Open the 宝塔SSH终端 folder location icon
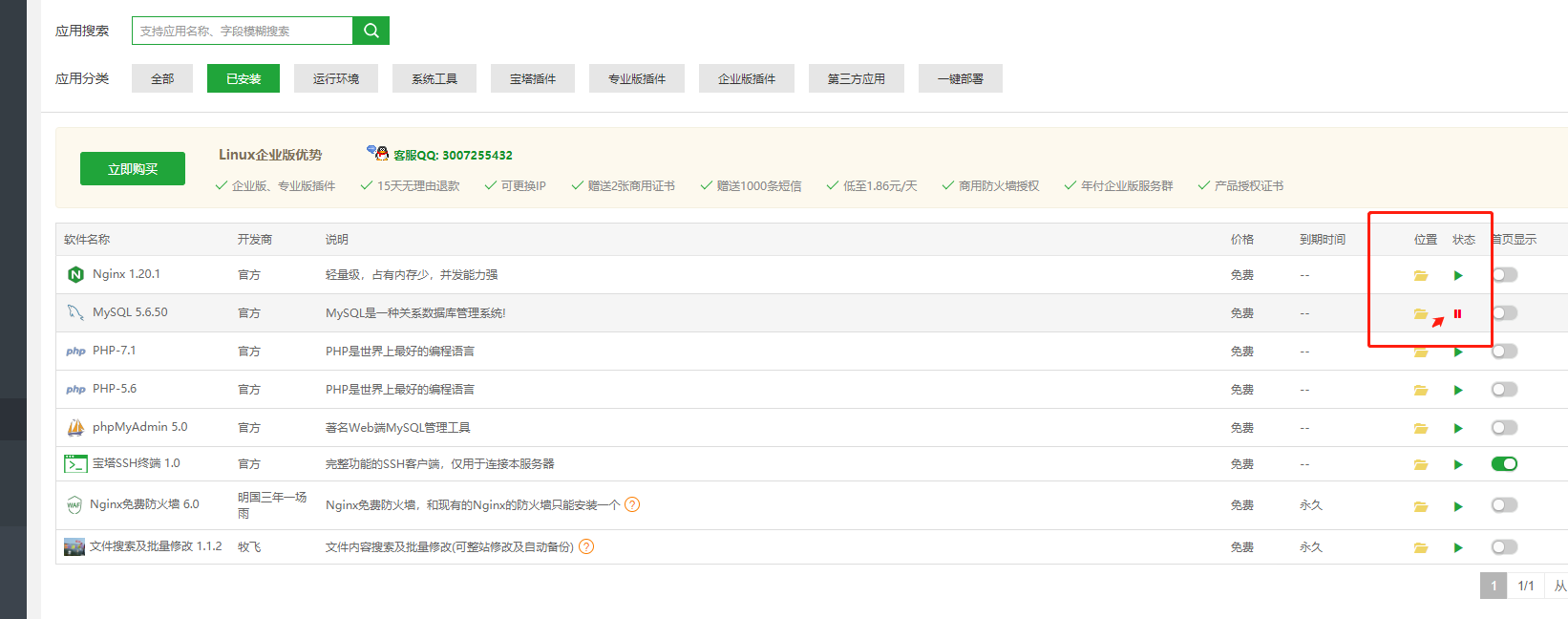 1421,464
